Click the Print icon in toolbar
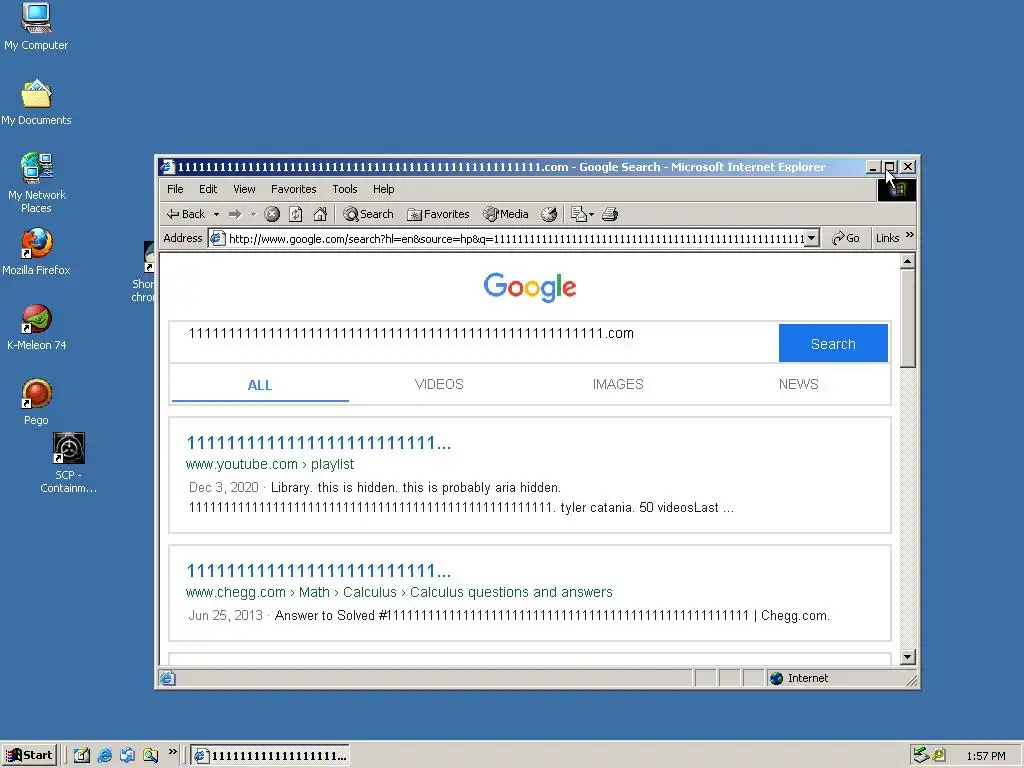 610,214
